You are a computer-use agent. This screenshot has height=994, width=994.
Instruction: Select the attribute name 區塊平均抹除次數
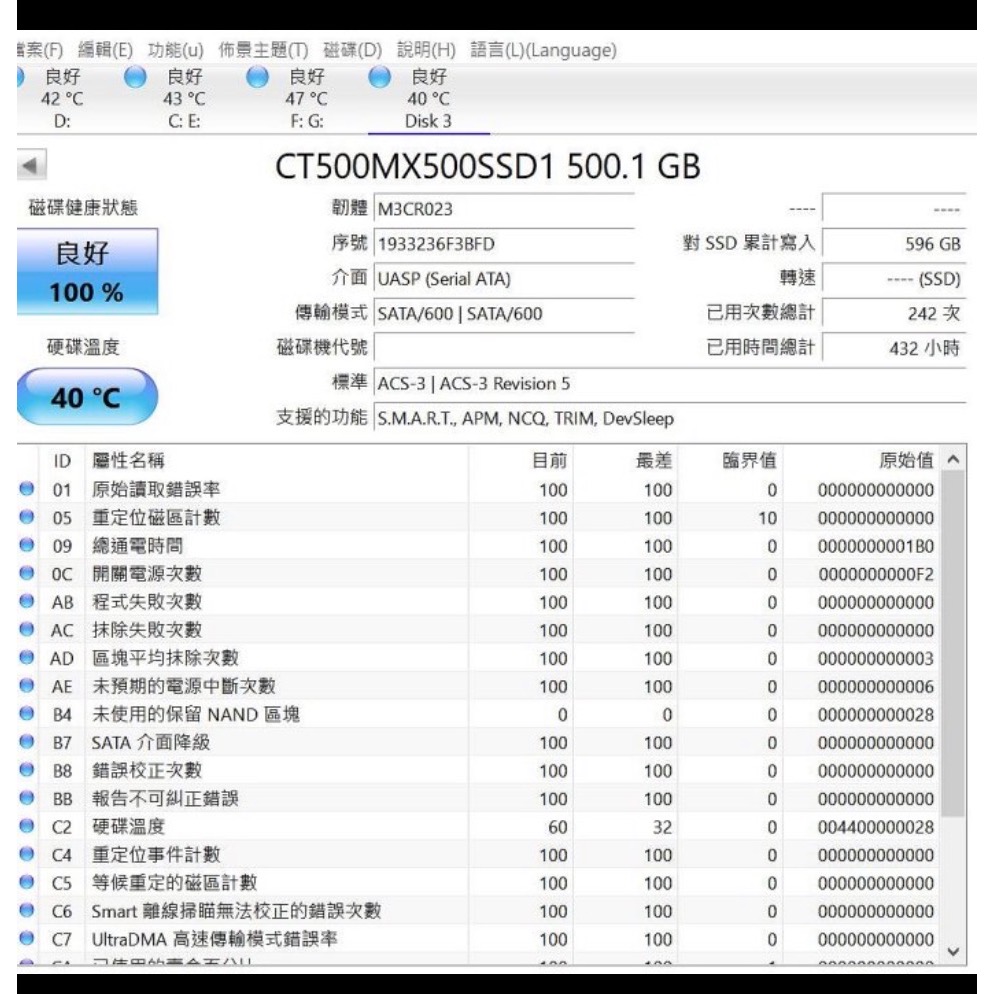pos(165,658)
